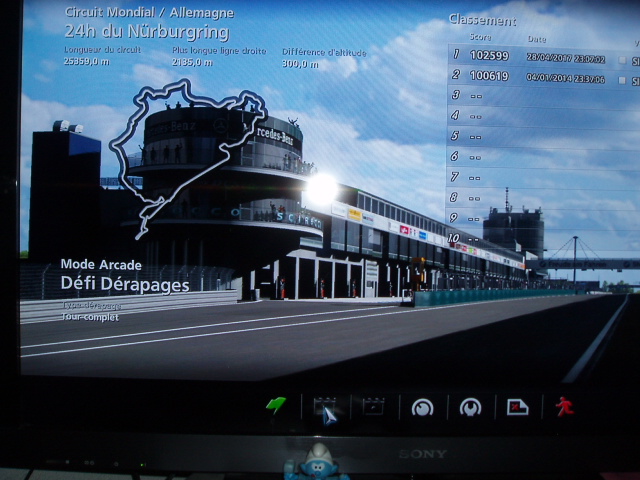The width and height of the screenshot is (640, 480).
Task: Open the driving options gauge icon
Action: tap(422, 407)
